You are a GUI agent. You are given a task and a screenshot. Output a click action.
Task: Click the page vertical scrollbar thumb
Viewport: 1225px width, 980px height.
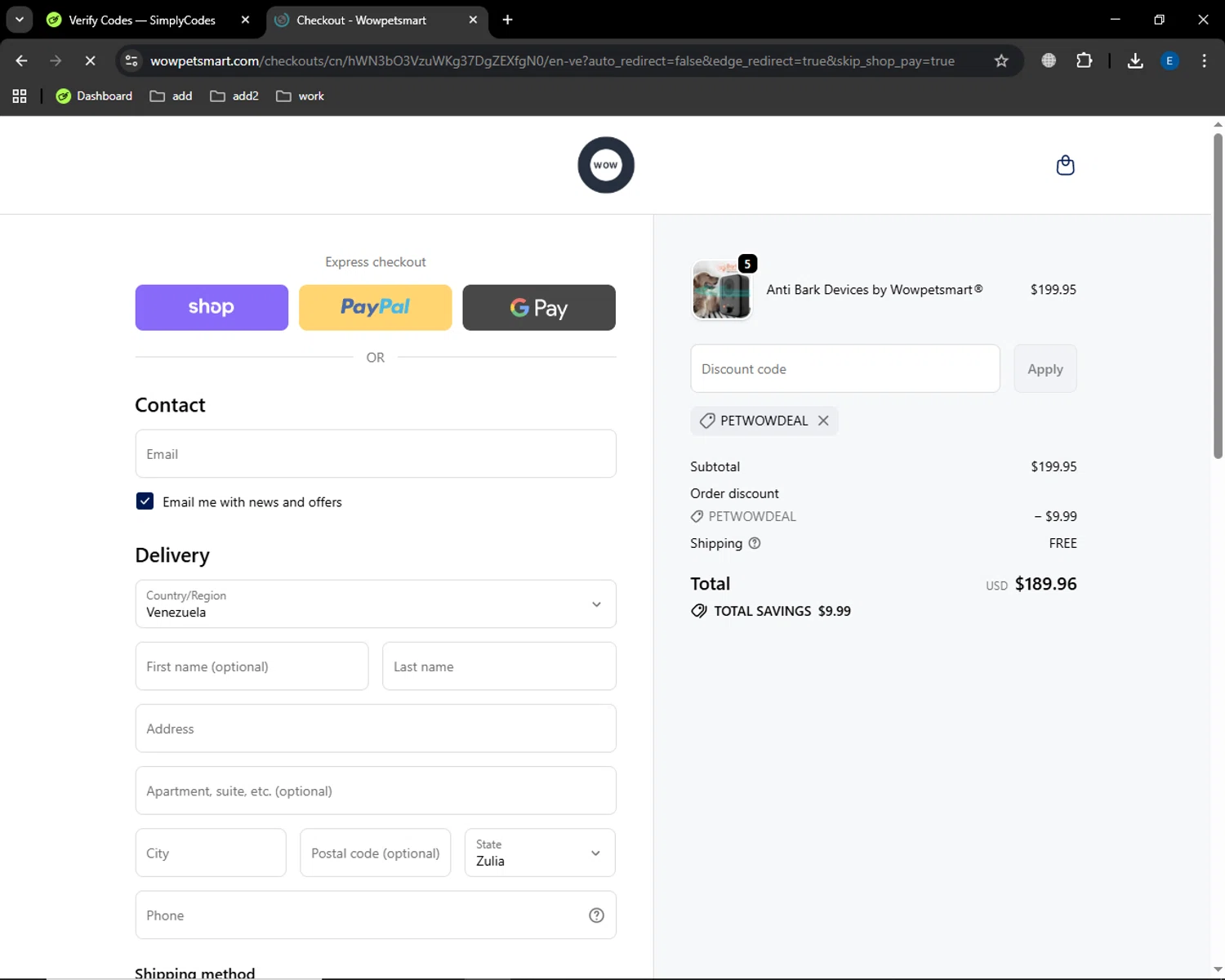(x=1218, y=296)
